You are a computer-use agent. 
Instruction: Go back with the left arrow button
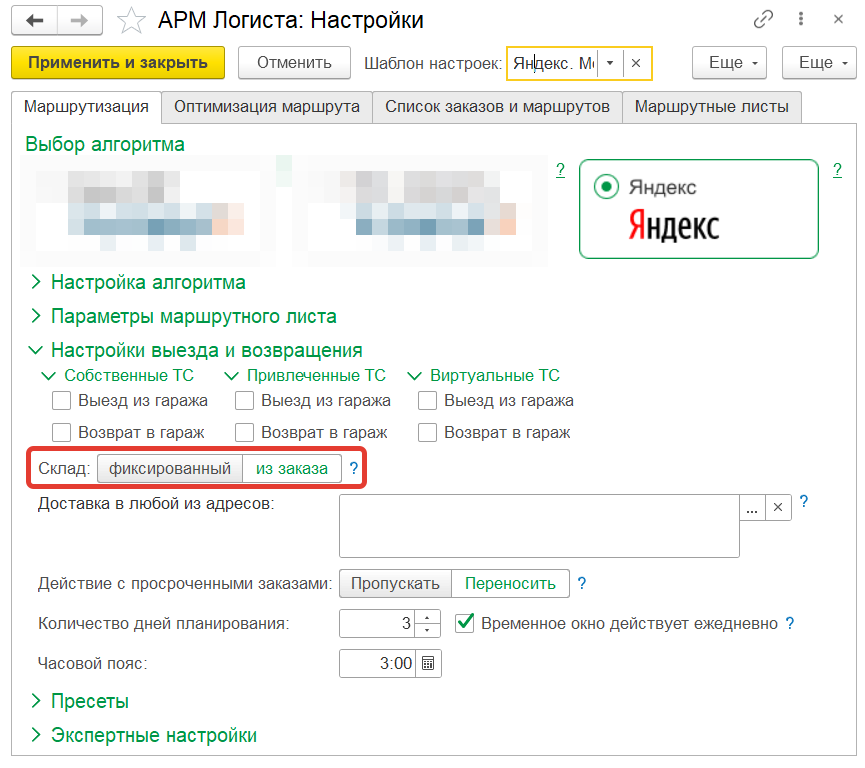pyautogui.click(x=35, y=20)
